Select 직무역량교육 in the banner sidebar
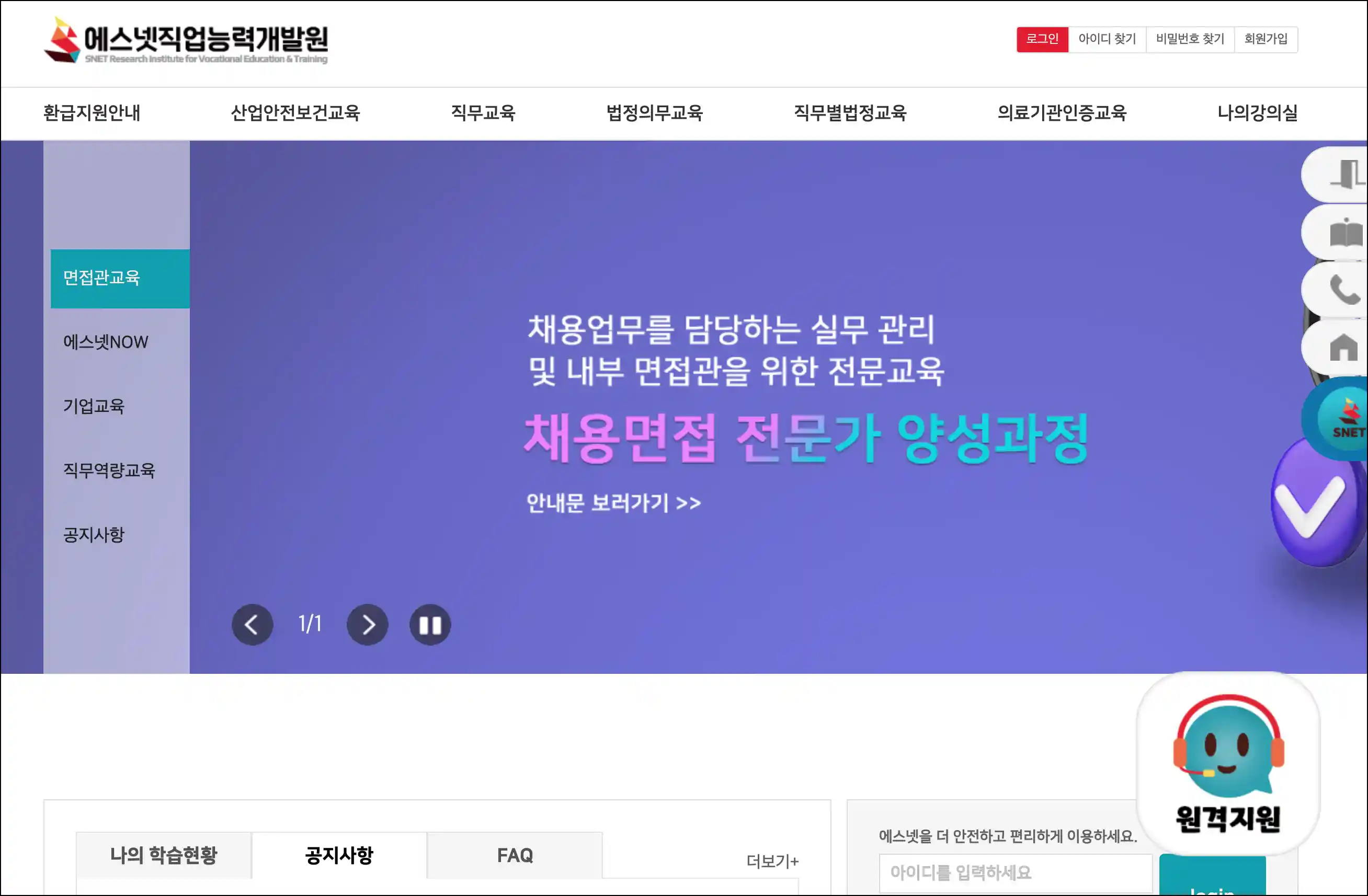This screenshot has height=896, width=1368. (109, 470)
